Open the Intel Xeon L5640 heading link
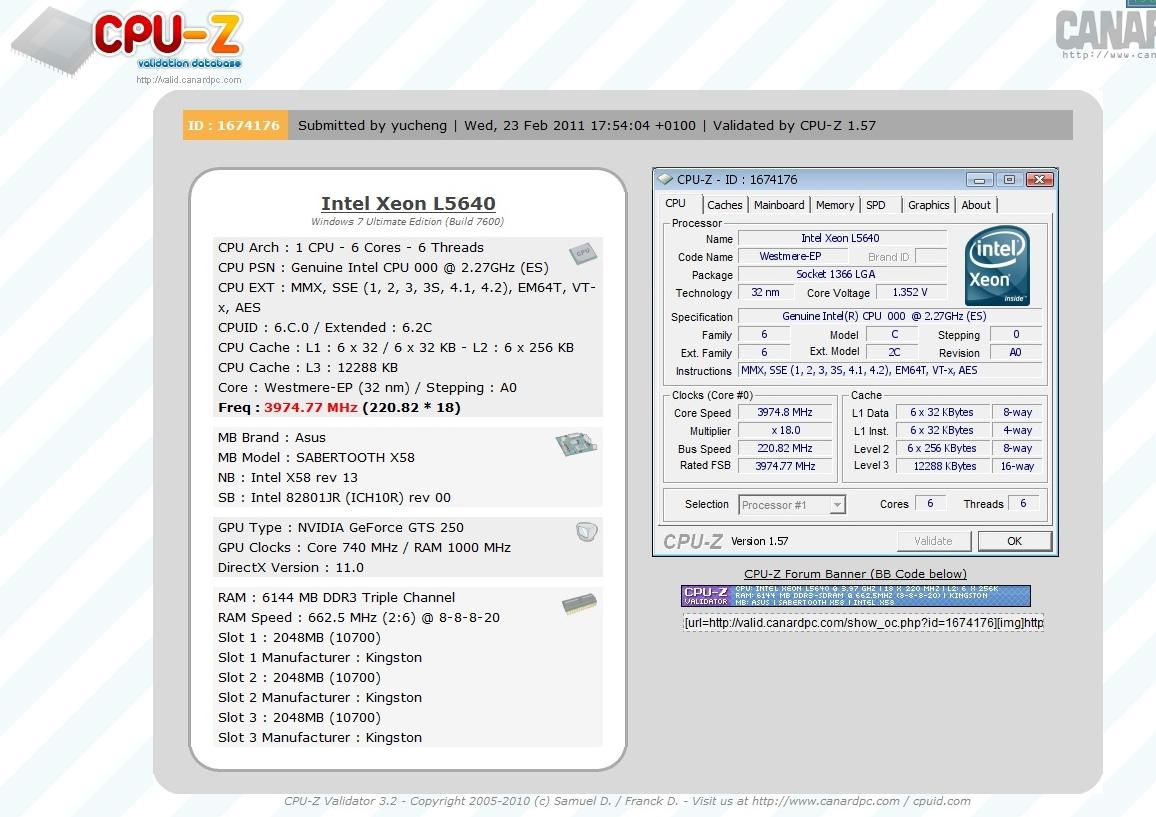 [408, 204]
